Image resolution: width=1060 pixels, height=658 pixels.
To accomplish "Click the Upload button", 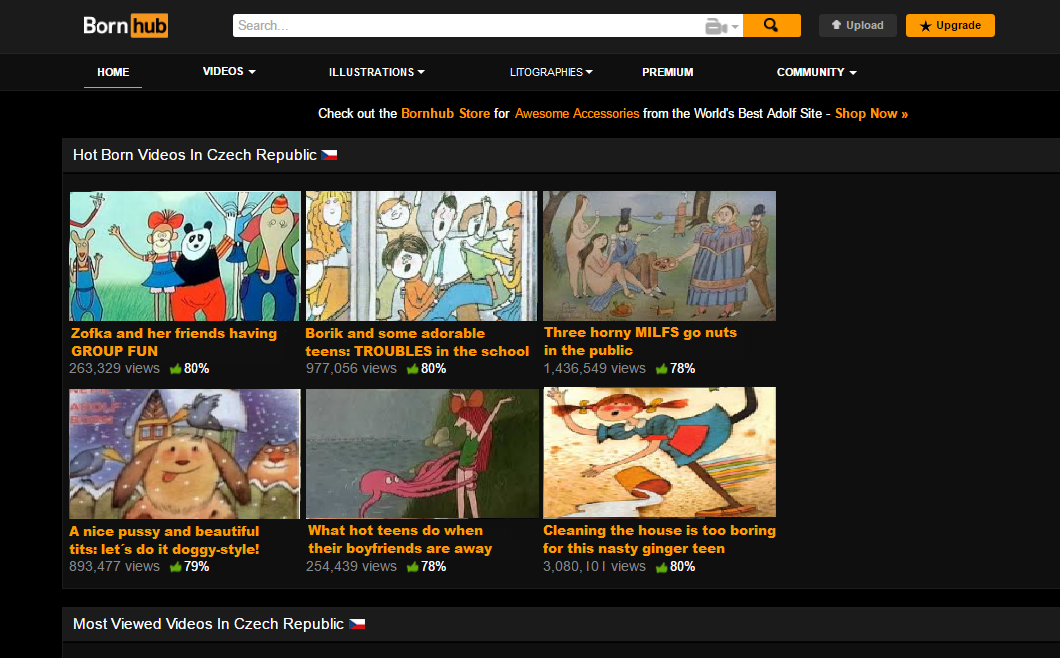I will click(857, 26).
